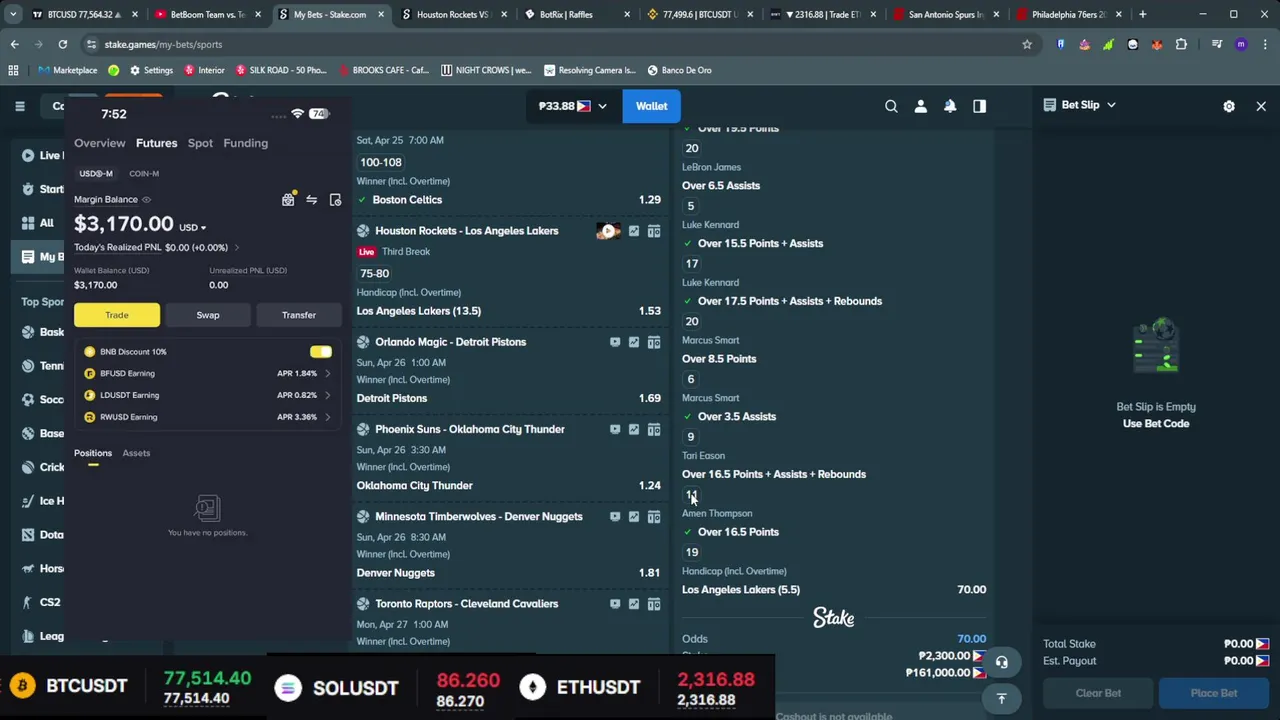The image size is (1280, 720).
Task: Click the ETHUSDT ticker at bottom
Action: click(x=598, y=688)
